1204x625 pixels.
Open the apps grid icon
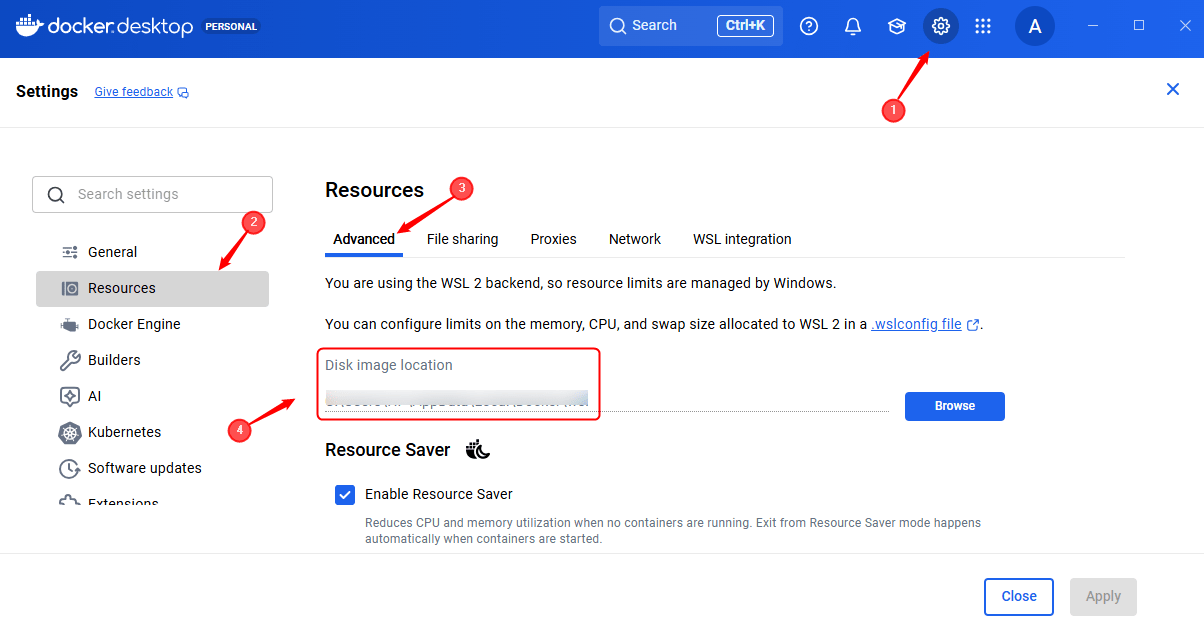click(x=983, y=26)
